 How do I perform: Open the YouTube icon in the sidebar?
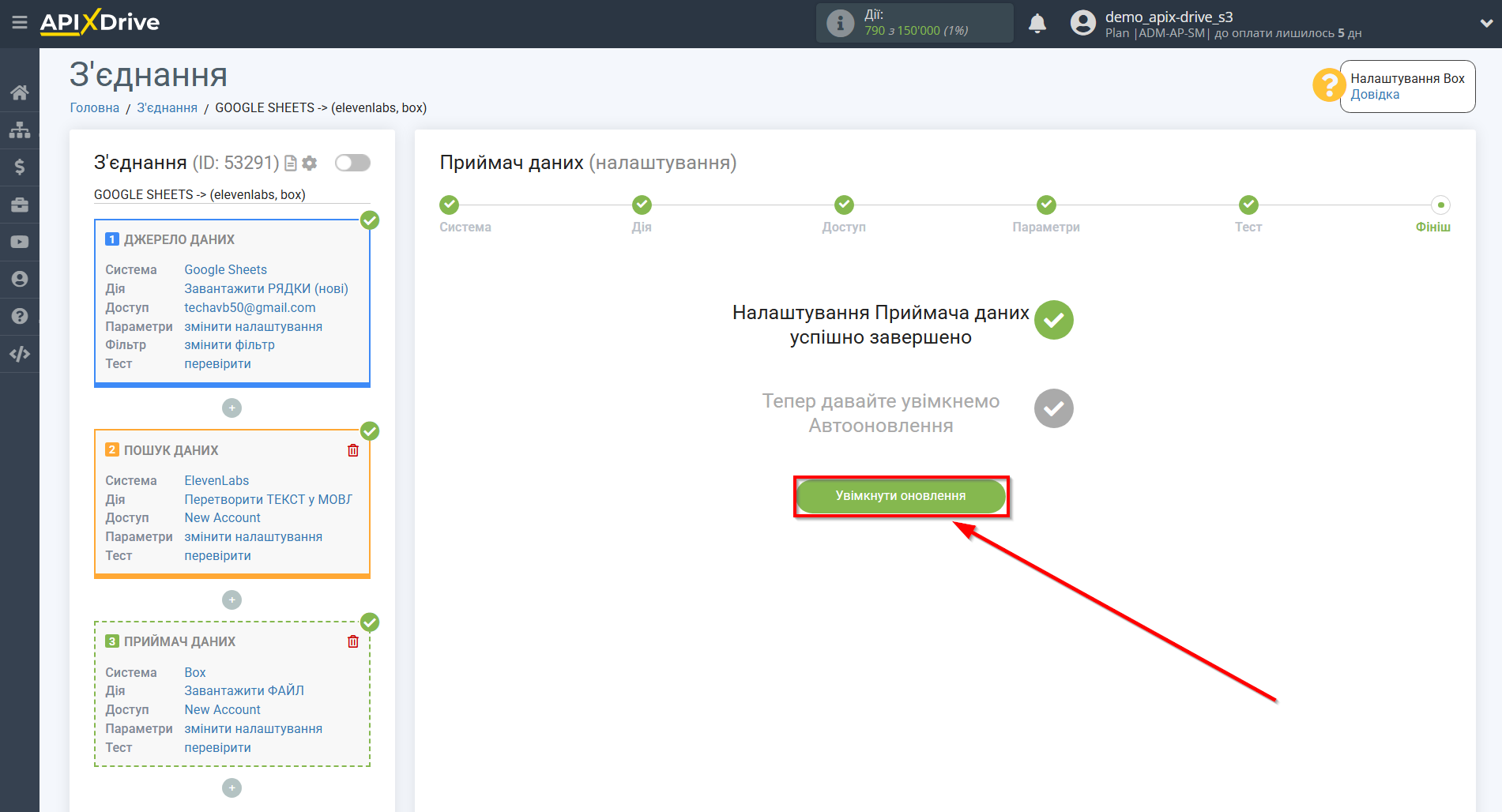[x=20, y=241]
